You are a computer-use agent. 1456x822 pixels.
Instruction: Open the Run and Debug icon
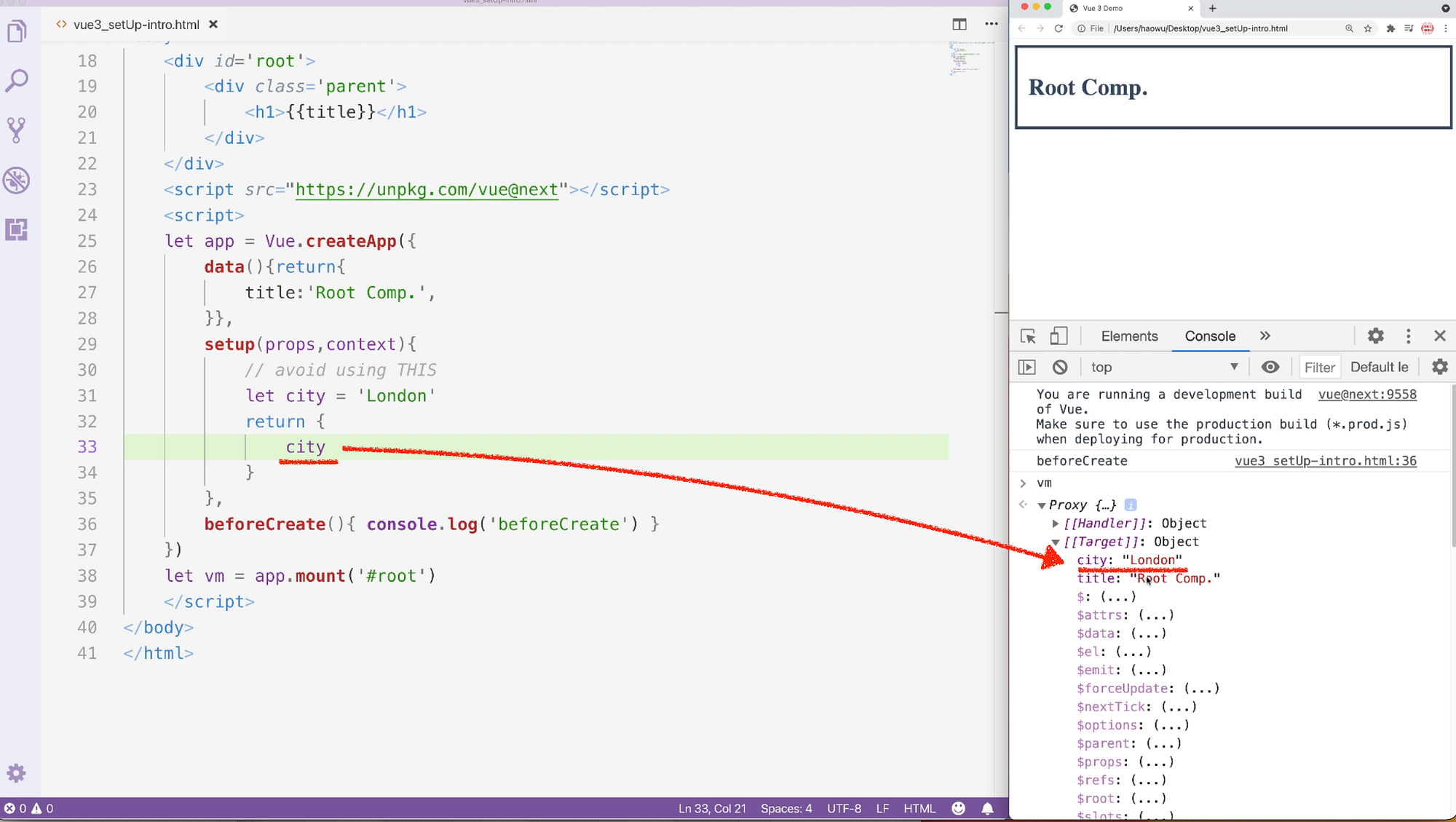coord(17,181)
